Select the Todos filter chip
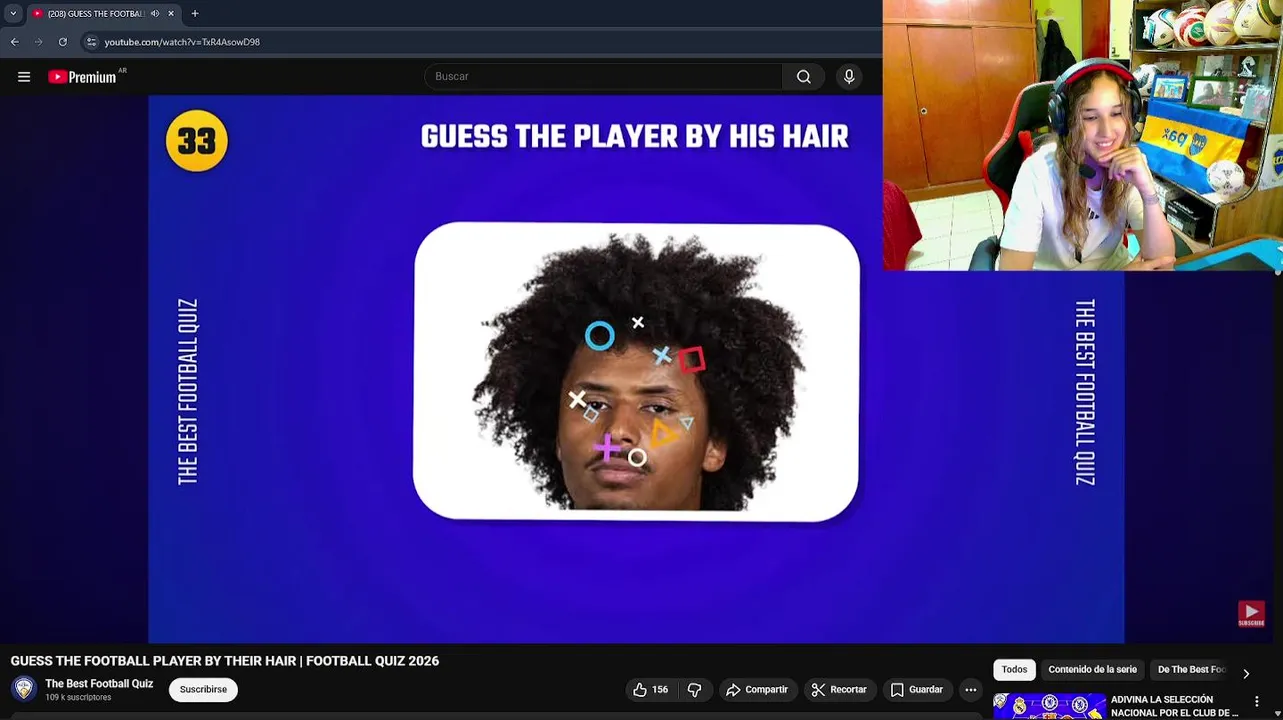Viewport: 1283px width, 720px height. pos(1014,670)
